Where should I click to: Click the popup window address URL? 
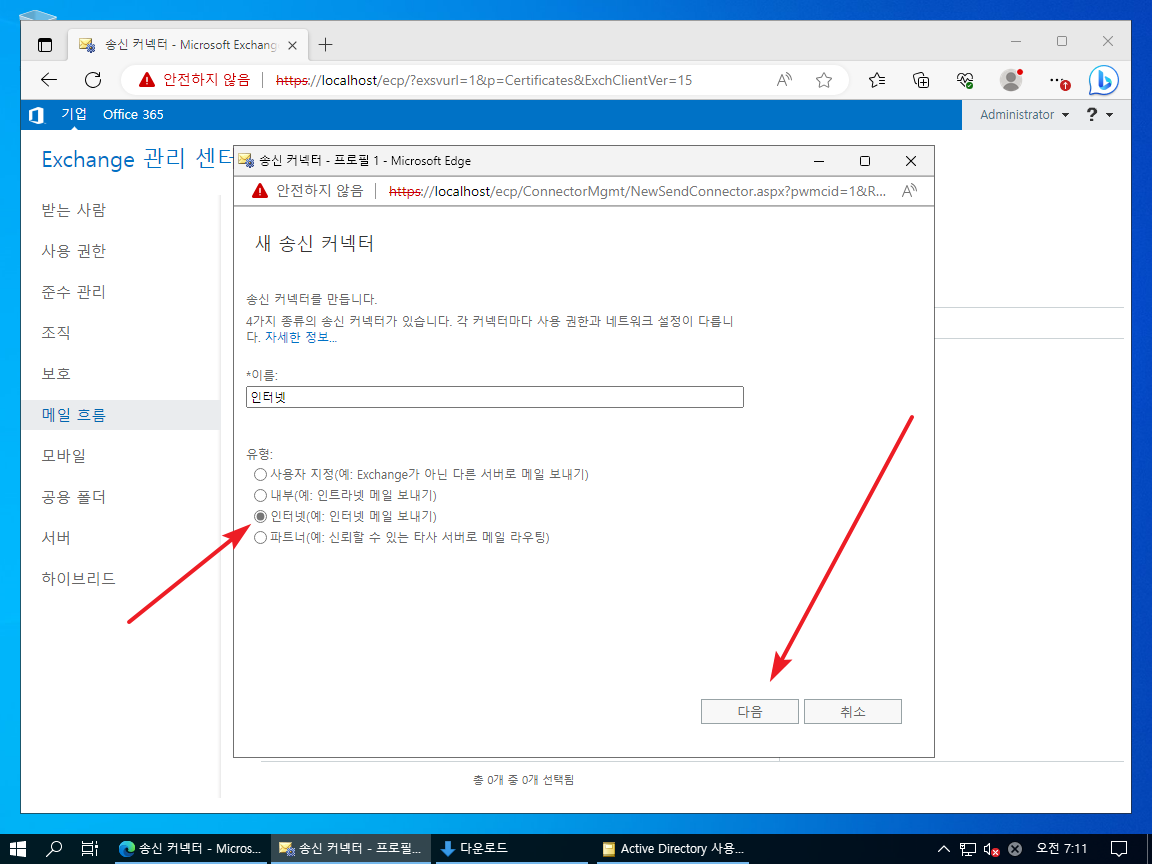pyautogui.click(x=637, y=191)
